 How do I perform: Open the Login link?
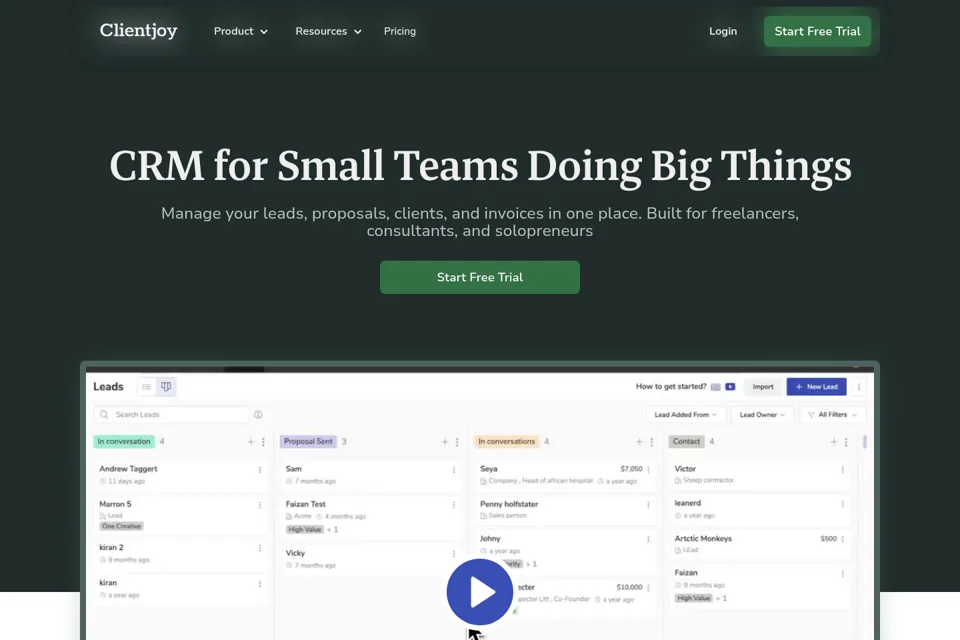pos(723,31)
